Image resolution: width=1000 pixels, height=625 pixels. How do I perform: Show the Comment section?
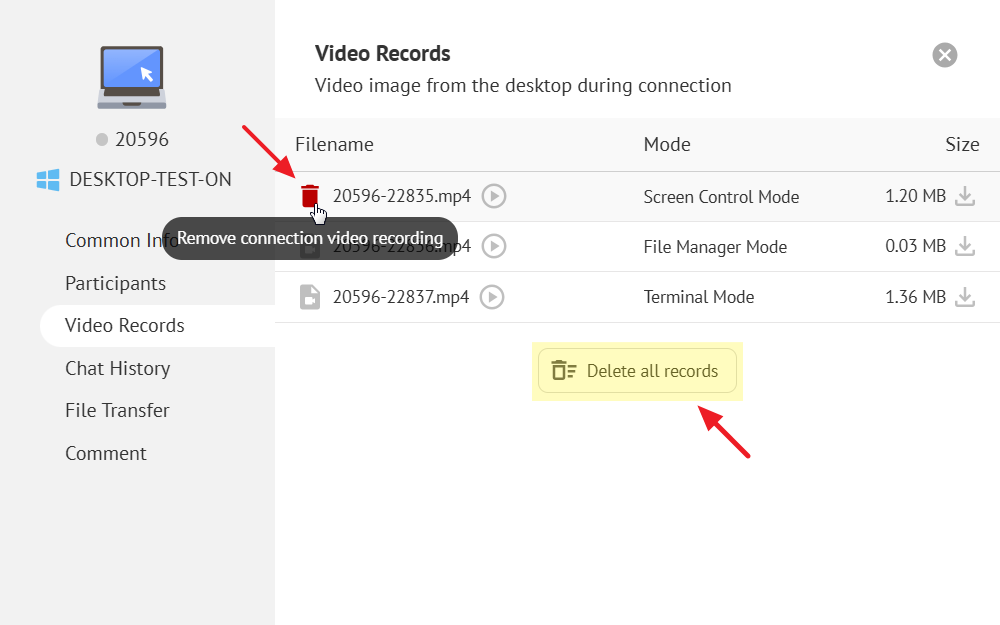click(x=105, y=453)
